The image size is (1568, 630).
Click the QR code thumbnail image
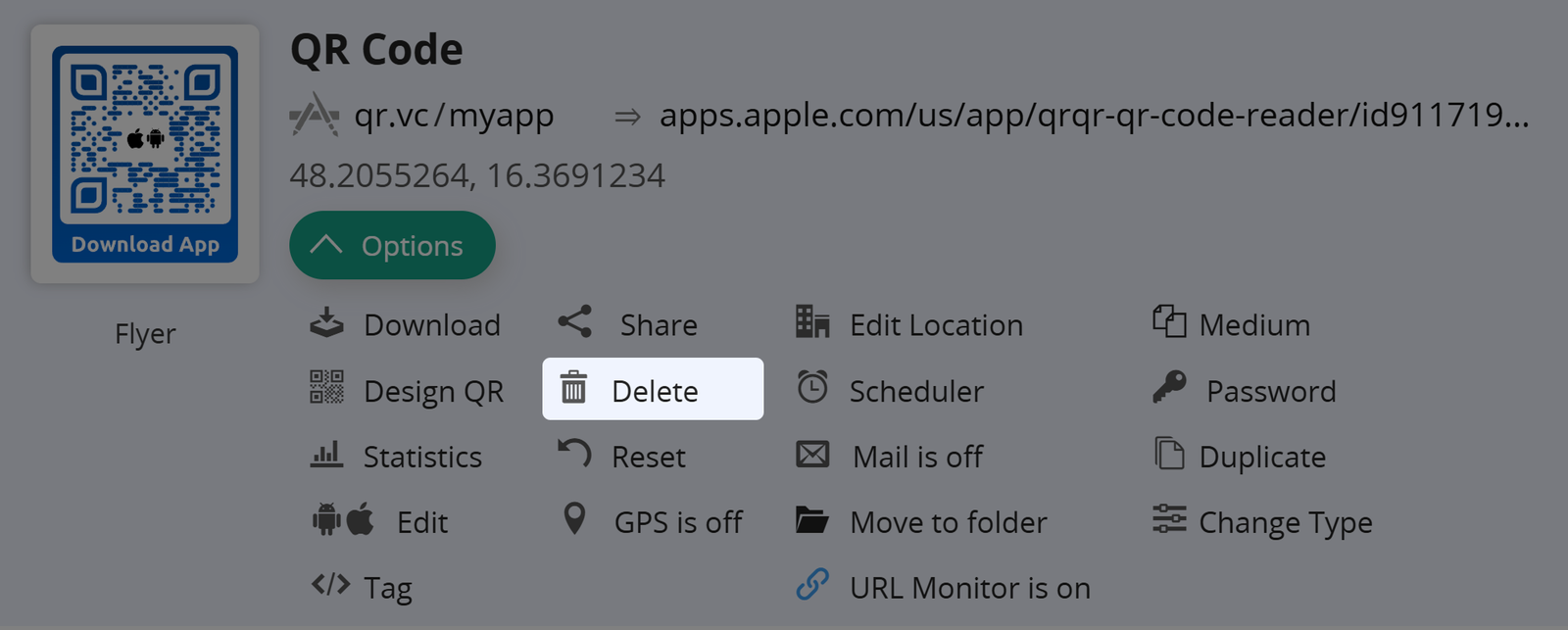click(x=145, y=154)
